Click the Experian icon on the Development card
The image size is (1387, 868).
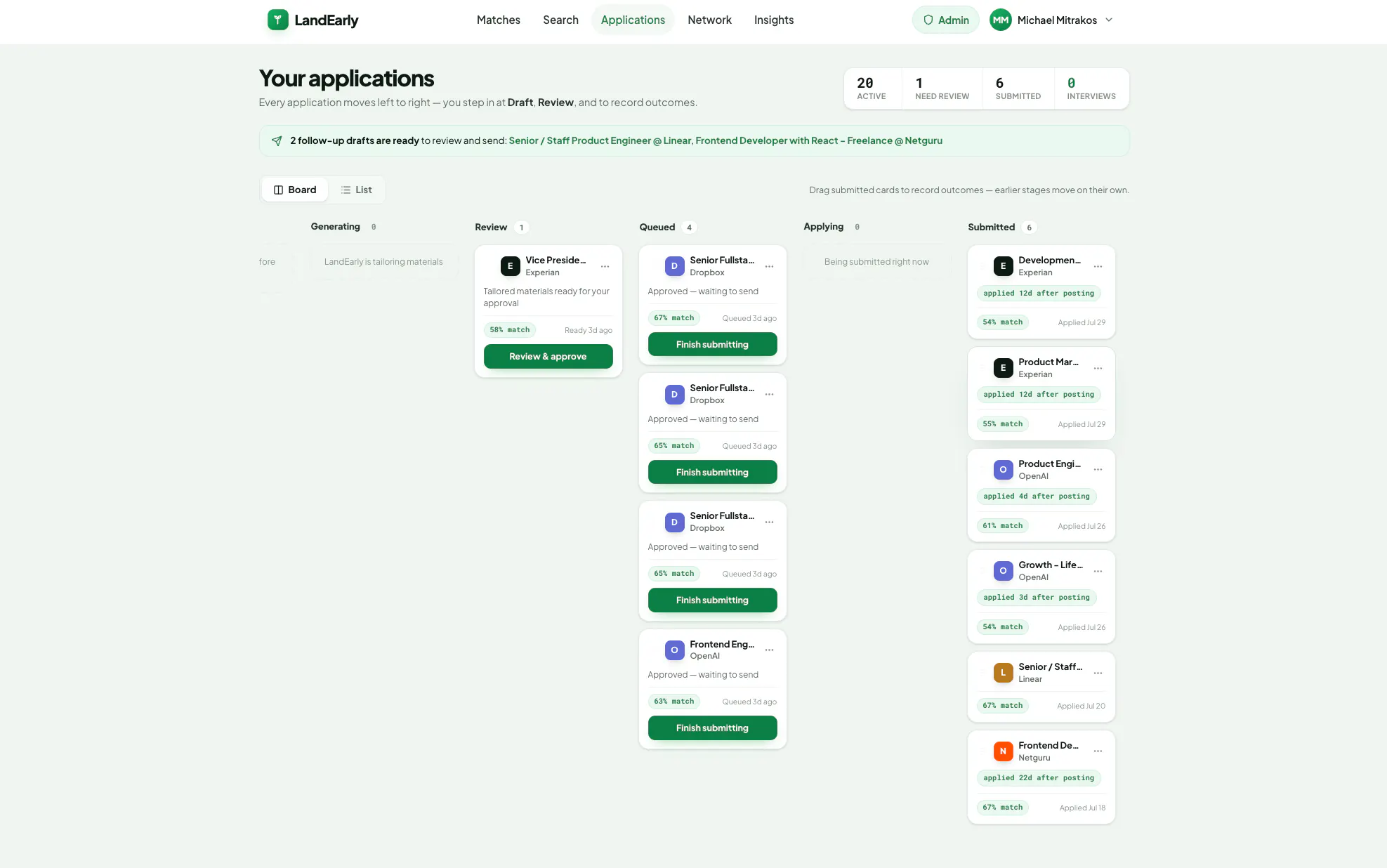pyautogui.click(x=1003, y=266)
